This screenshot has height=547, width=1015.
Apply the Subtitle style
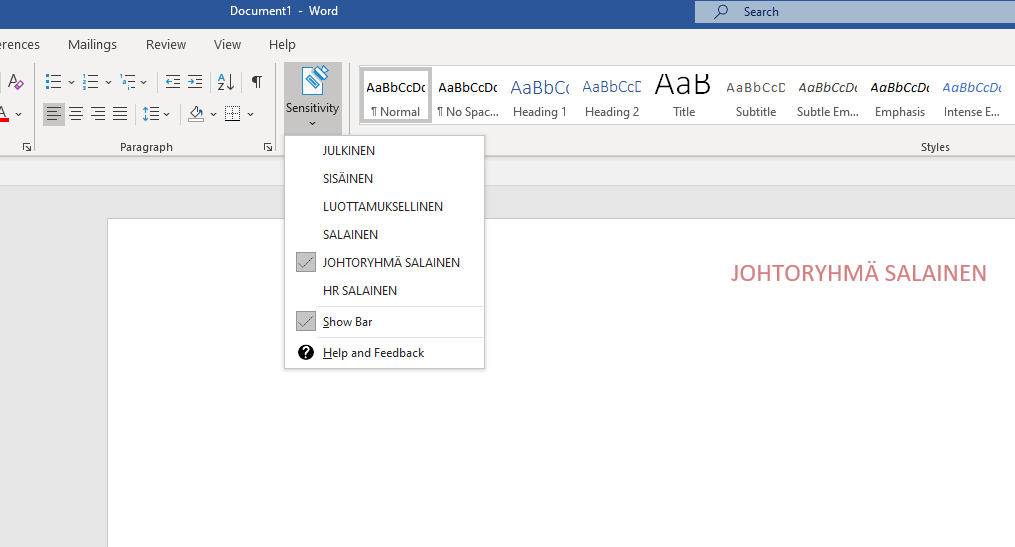tap(755, 96)
